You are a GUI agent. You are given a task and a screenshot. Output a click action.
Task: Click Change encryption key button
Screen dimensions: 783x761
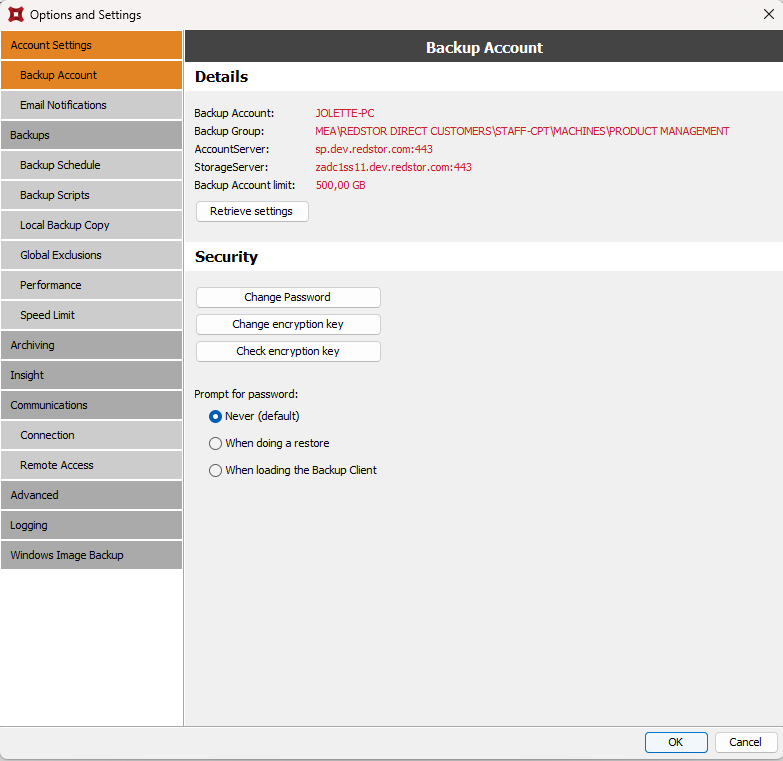[288, 324]
